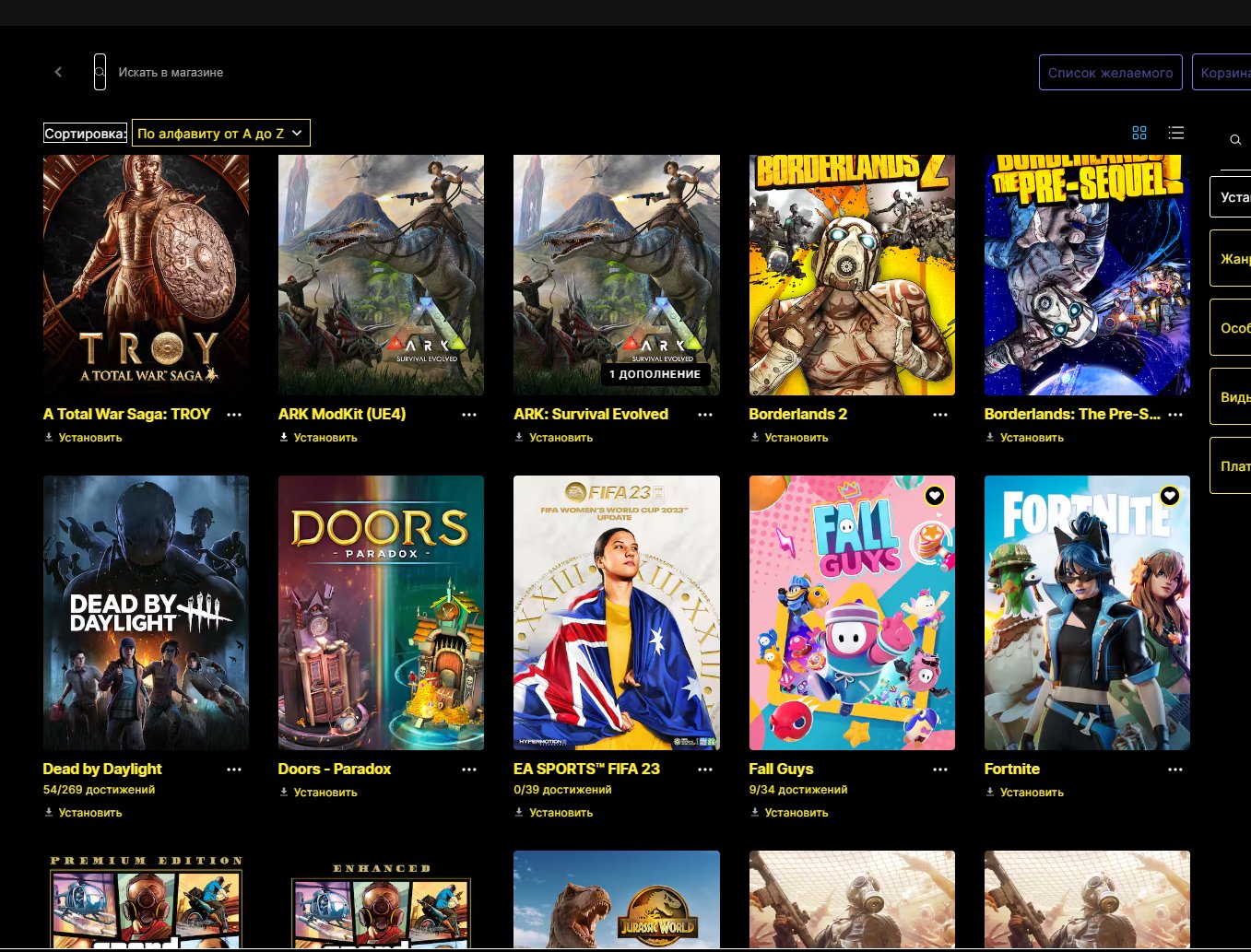
Task: Open the ARK ModKit cover thumbnail
Action: tap(381, 275)
